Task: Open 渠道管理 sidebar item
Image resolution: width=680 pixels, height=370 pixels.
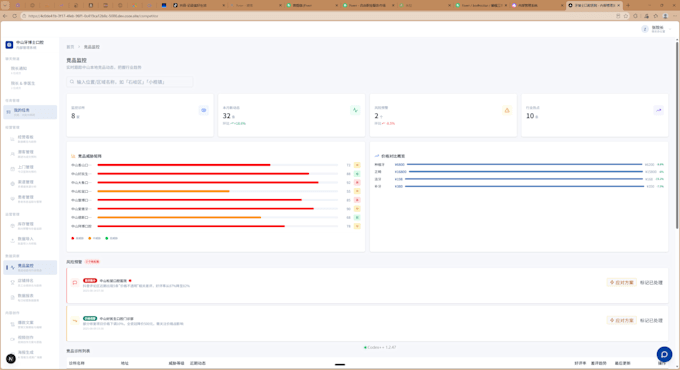Action: point(30,184)
